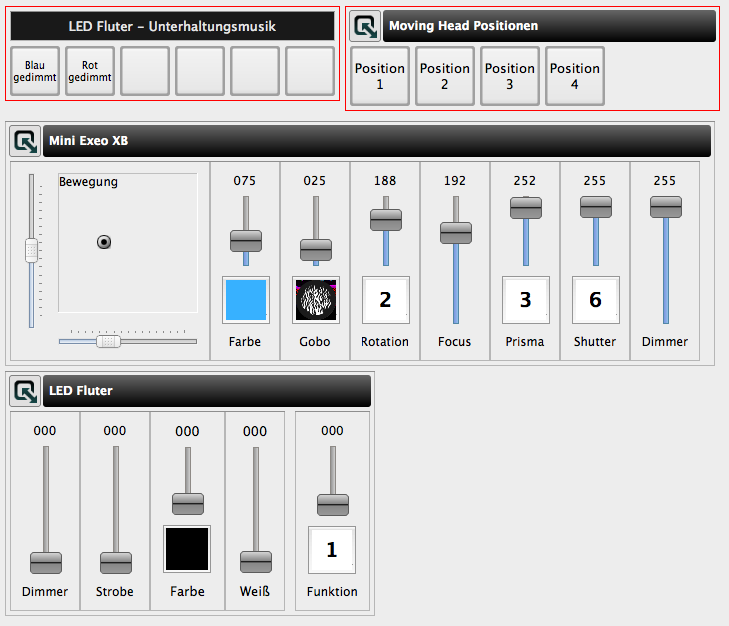Viewport: 729px width, 626px height.
Task: Click the Mini Exeo XB Farbe blue swatch
Action: (x=246, y=300)
